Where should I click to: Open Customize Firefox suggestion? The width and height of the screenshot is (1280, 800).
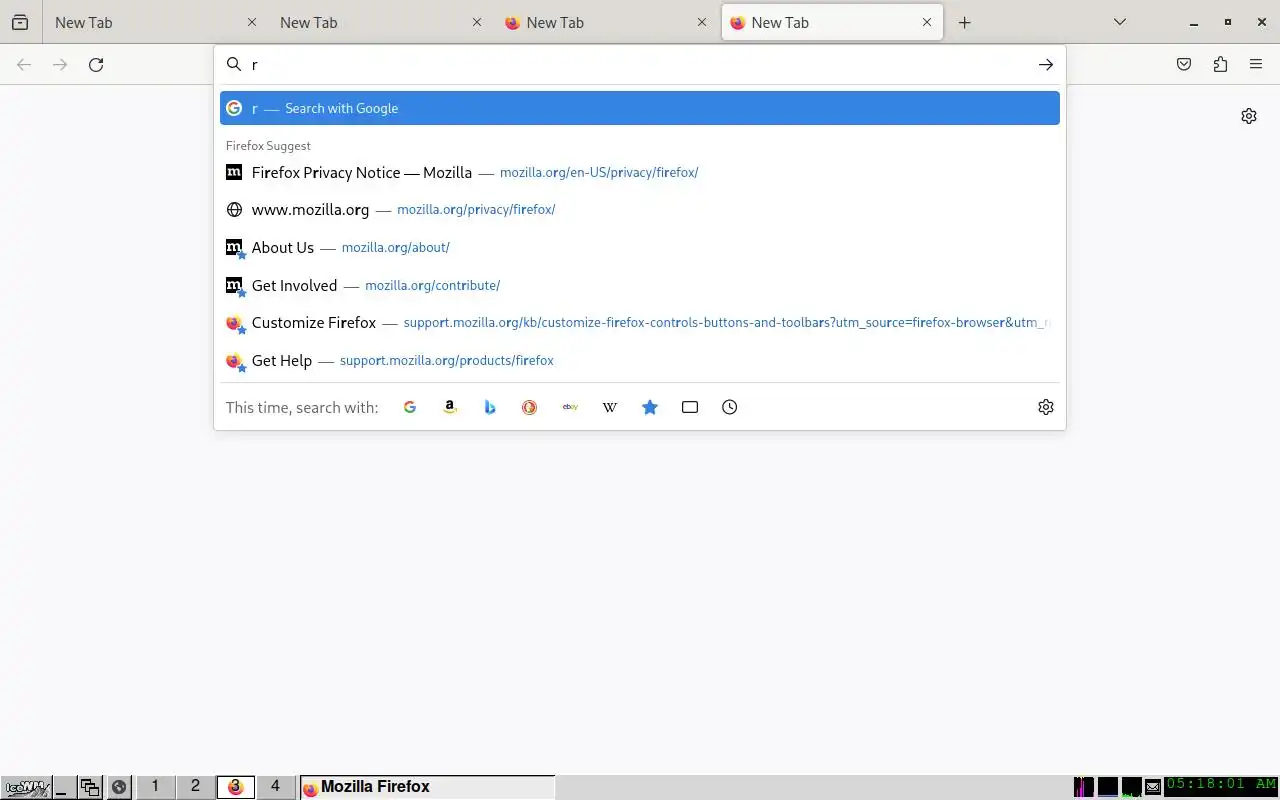(640, 323)
